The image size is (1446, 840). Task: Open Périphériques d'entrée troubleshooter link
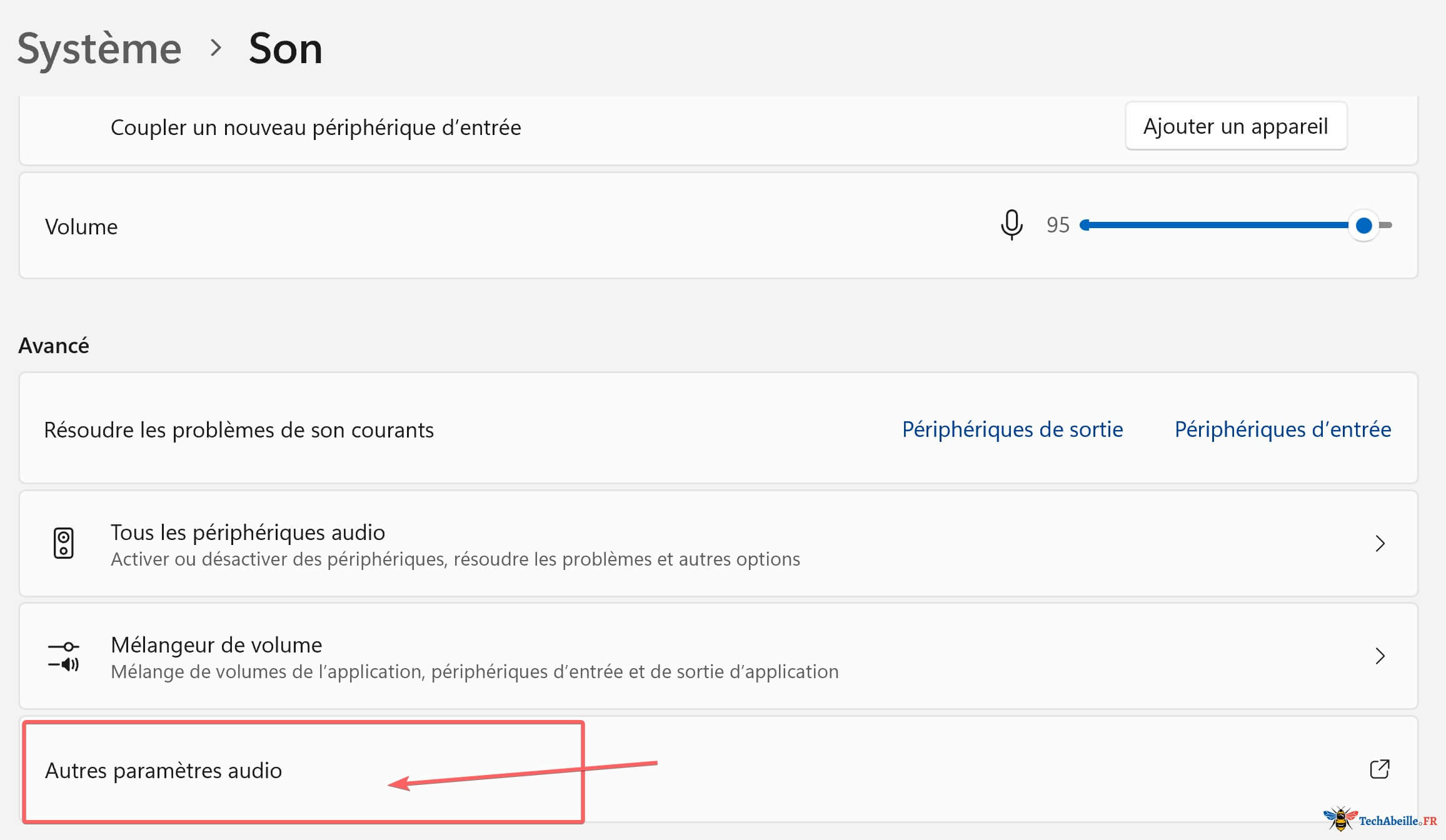(x=1282, y=429)
